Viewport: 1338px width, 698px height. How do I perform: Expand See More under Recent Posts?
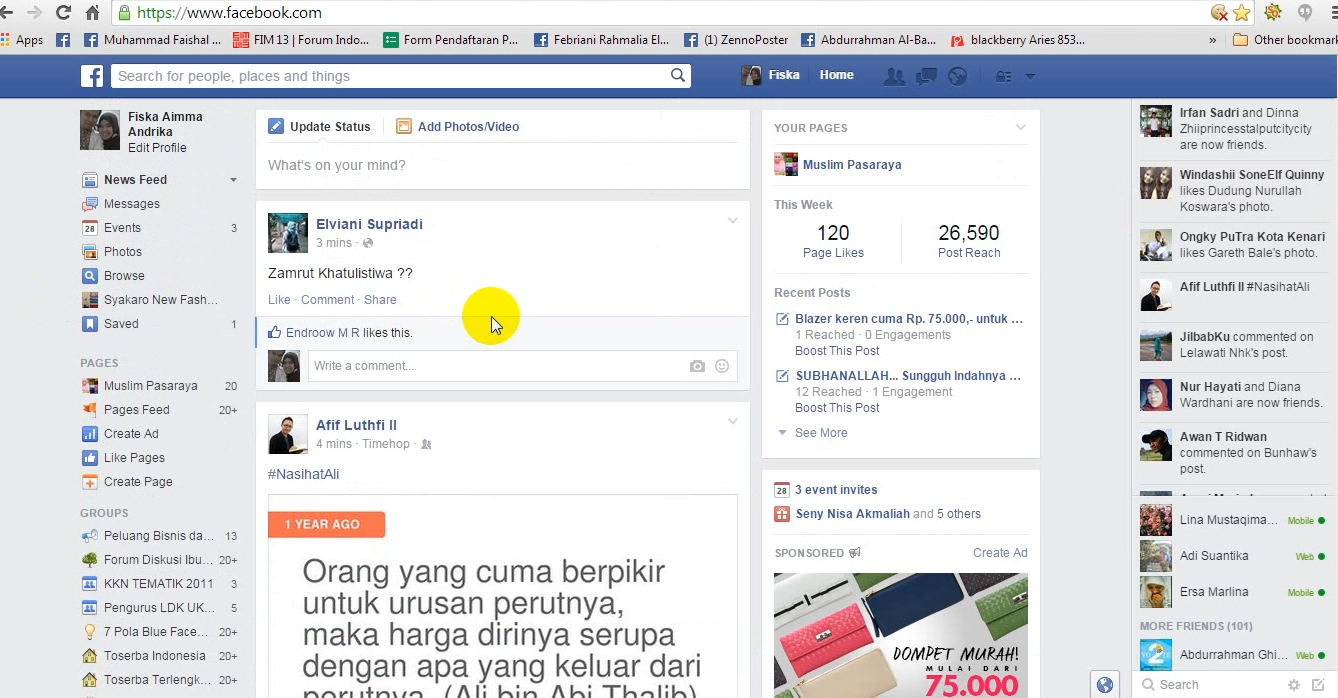820,433
